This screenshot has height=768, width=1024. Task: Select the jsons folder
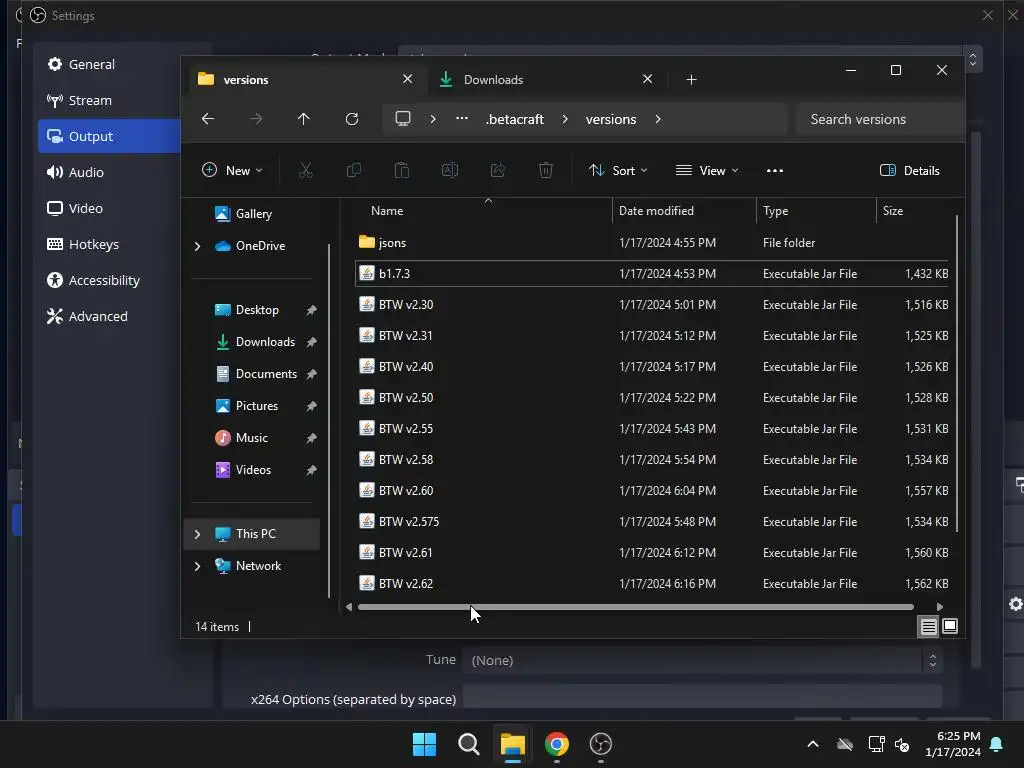point(653,243)
